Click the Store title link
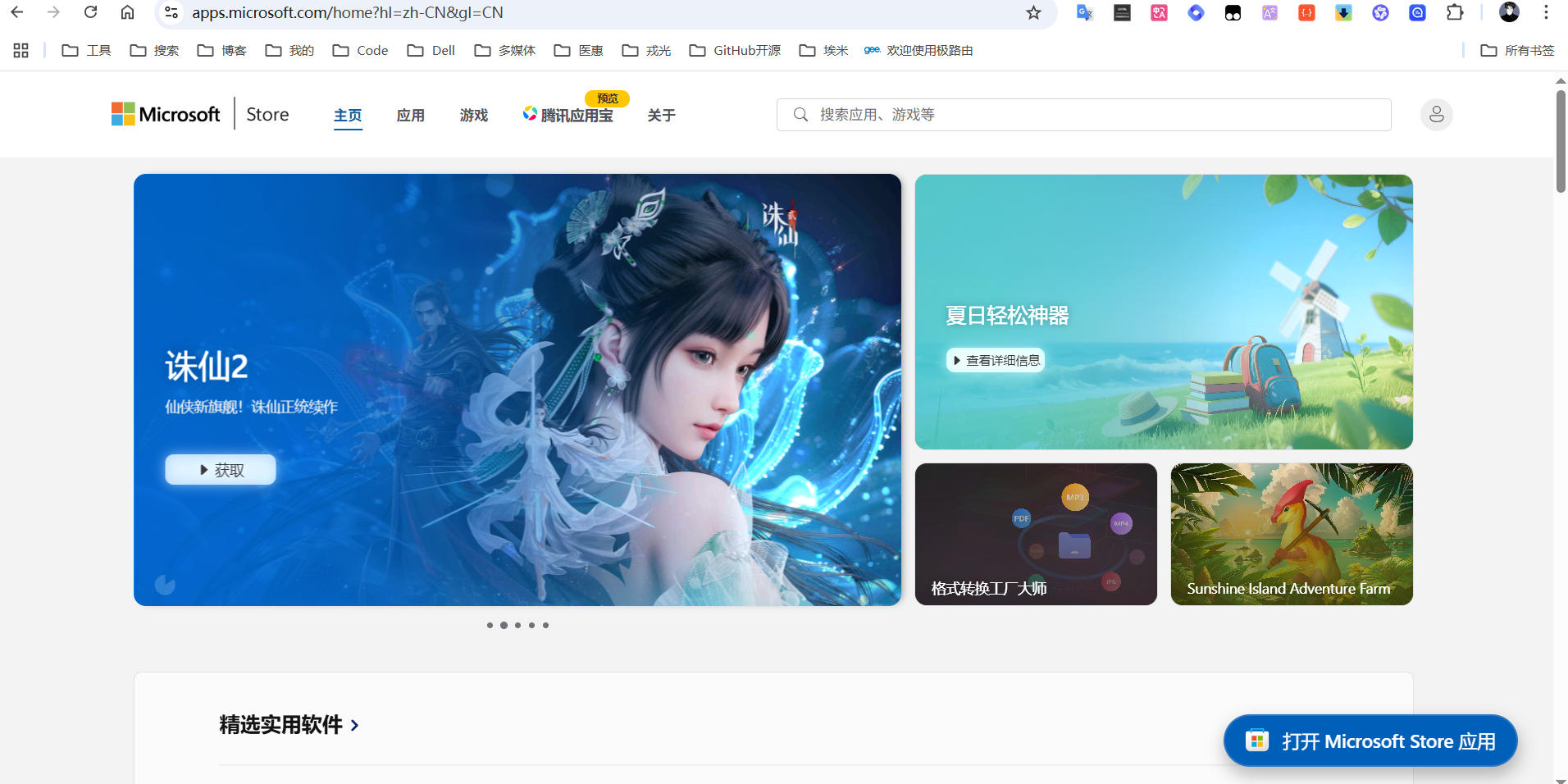This screenshot has height=784, width=1568. [267, 114]
